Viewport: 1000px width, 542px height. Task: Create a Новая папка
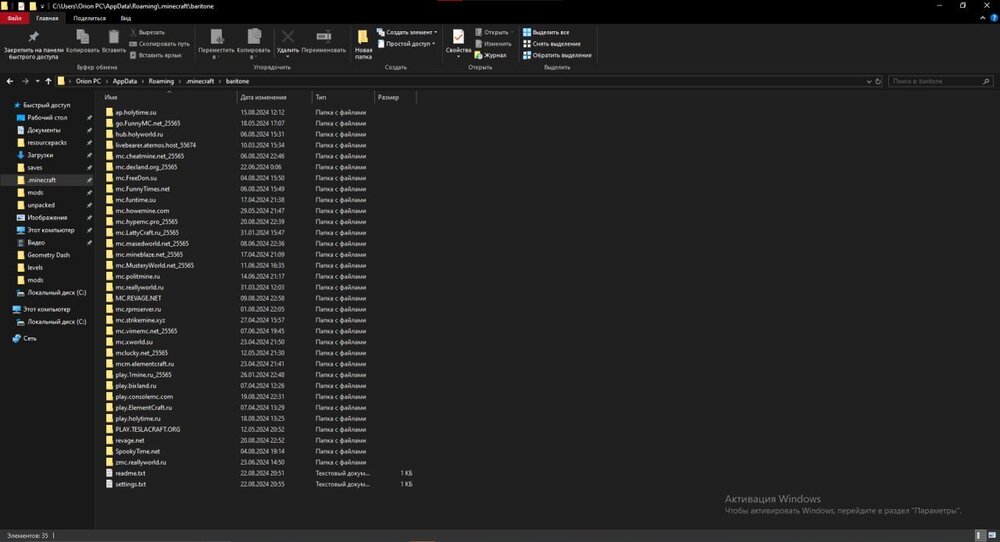click(363, 45)
